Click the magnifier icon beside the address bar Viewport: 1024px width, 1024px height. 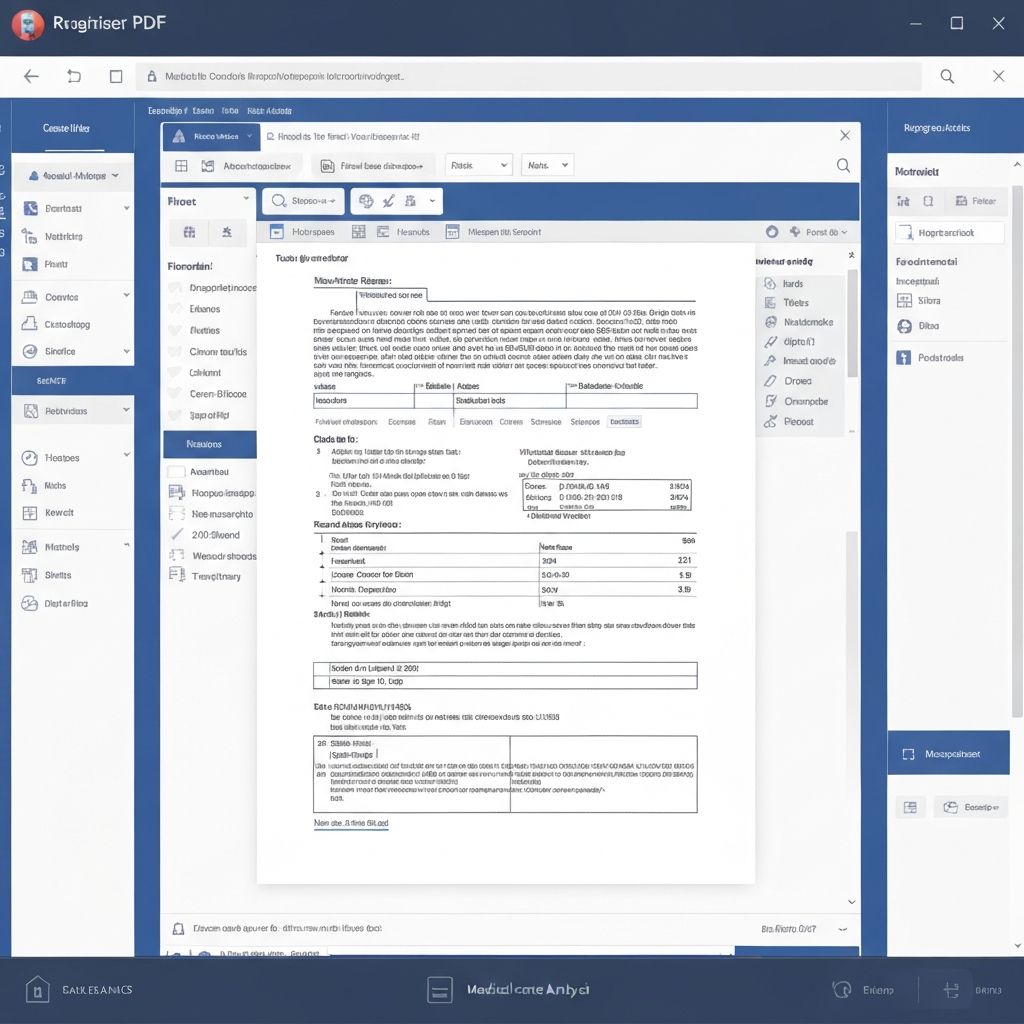coord(947,76)
